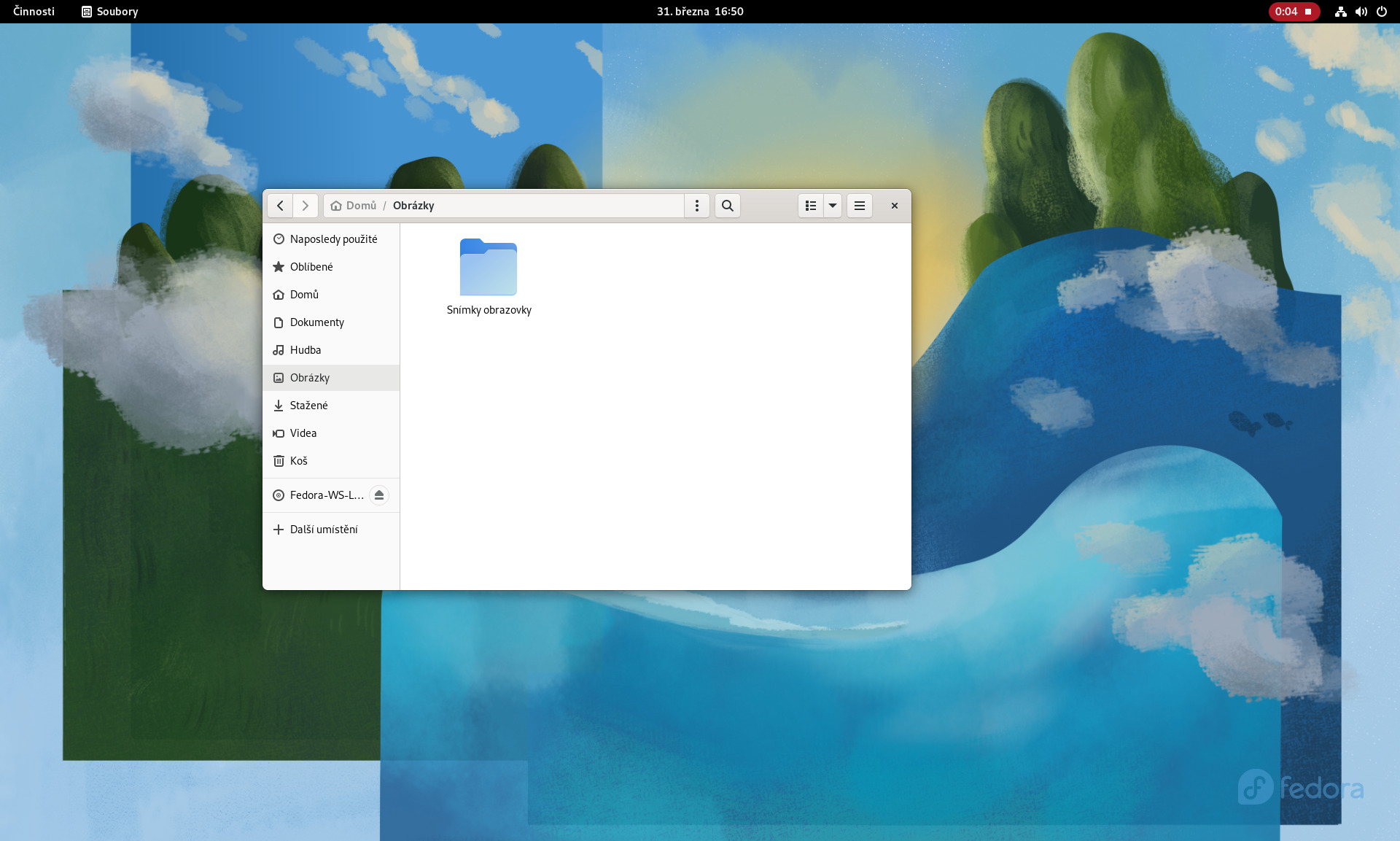
Task: Open the clock calendar dropdown
Action: (x=700, y=12)
